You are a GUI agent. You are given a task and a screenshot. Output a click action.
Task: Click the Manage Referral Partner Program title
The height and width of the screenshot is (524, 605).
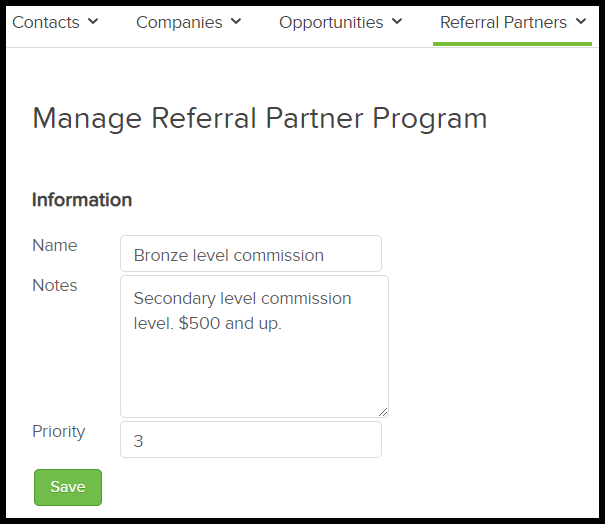click(260, 118)
